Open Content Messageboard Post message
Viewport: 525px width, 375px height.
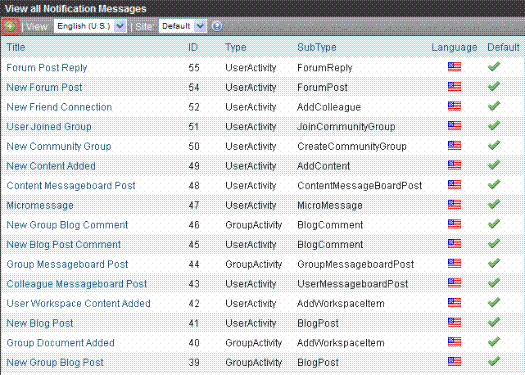71,185
